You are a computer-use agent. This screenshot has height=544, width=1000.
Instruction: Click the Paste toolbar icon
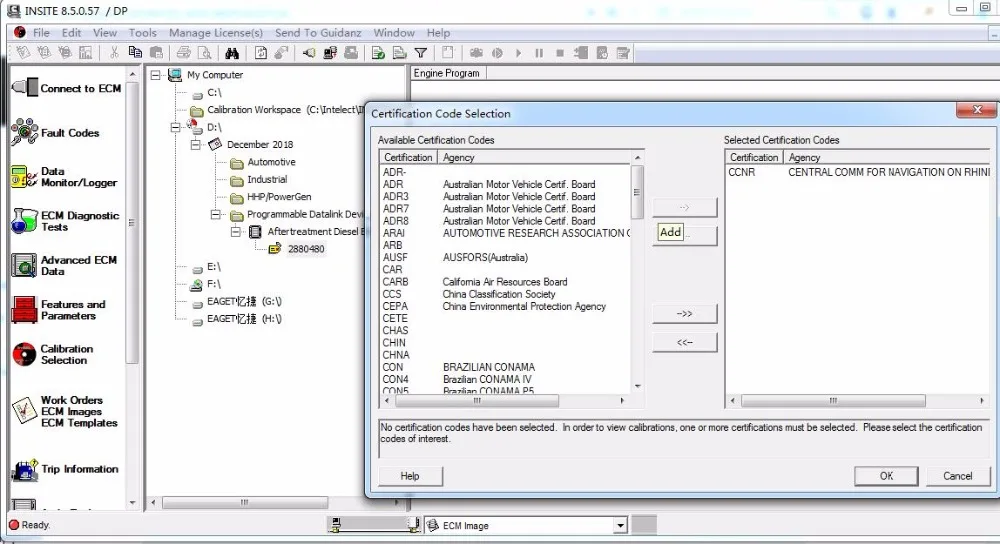[x=156, y=53]
